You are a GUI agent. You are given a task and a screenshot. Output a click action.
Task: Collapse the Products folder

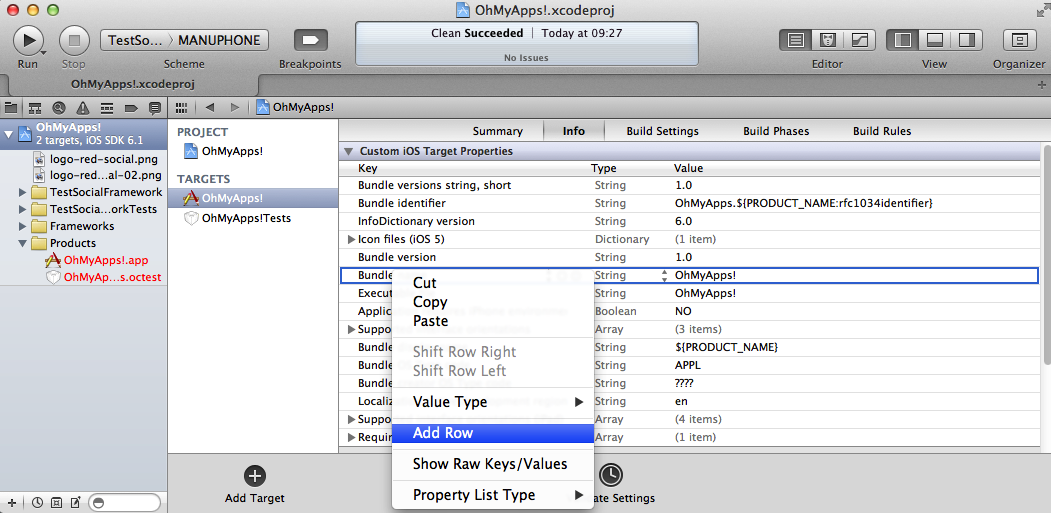click(x=23, y=243)
